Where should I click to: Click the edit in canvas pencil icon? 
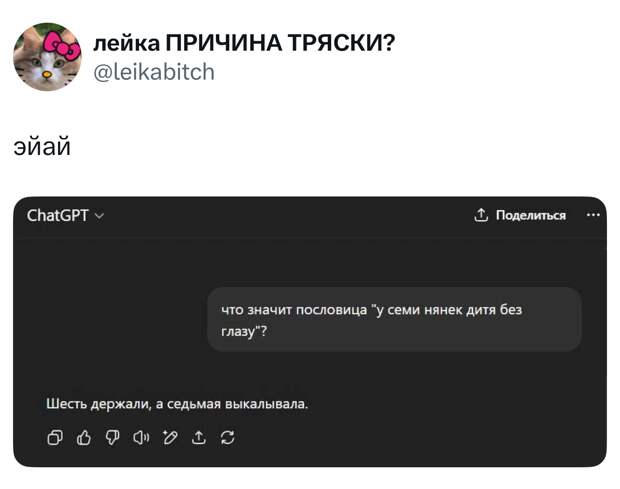click(x=170, y=437)
